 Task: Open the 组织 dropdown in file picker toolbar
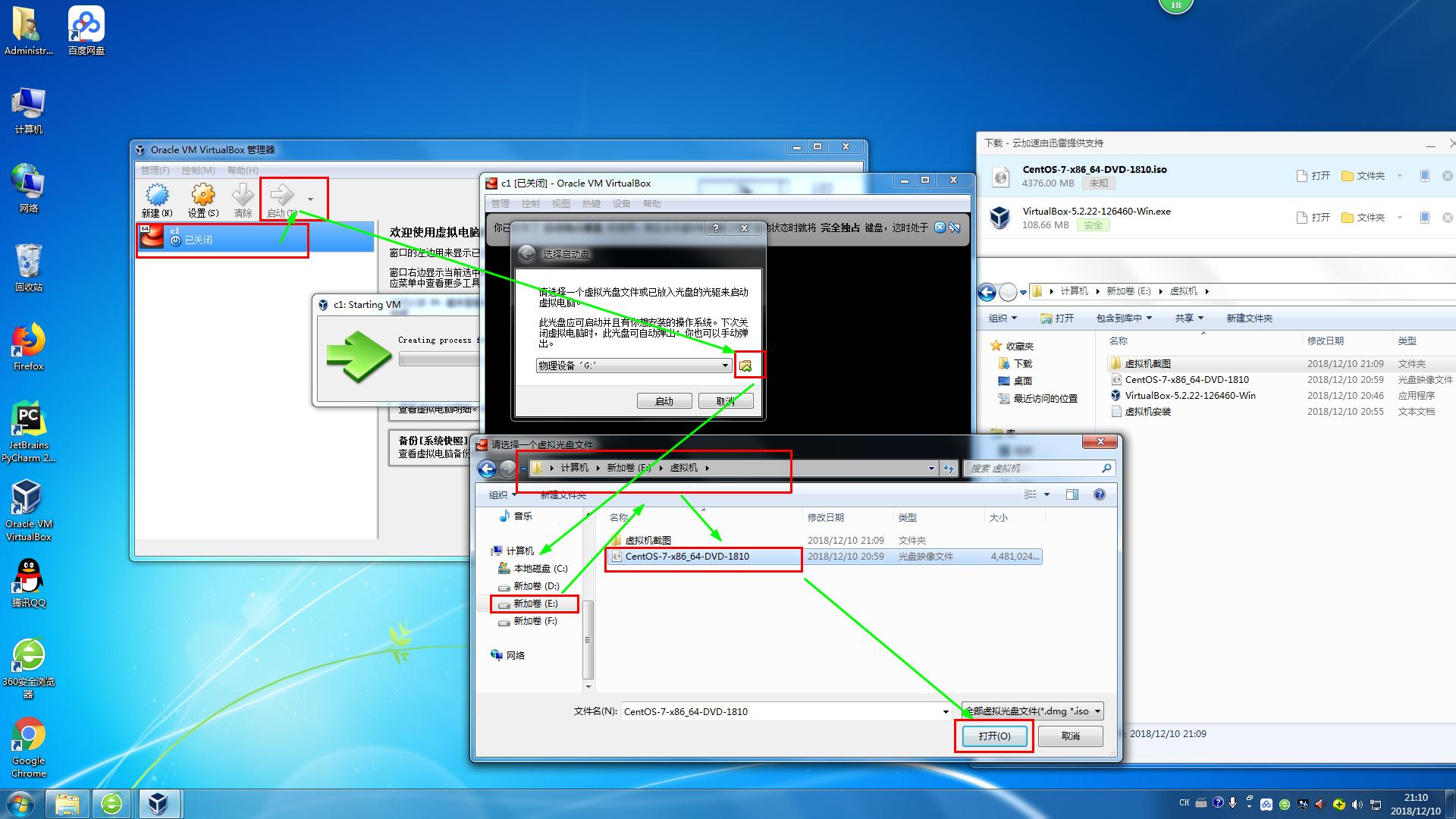click(503, 495)
